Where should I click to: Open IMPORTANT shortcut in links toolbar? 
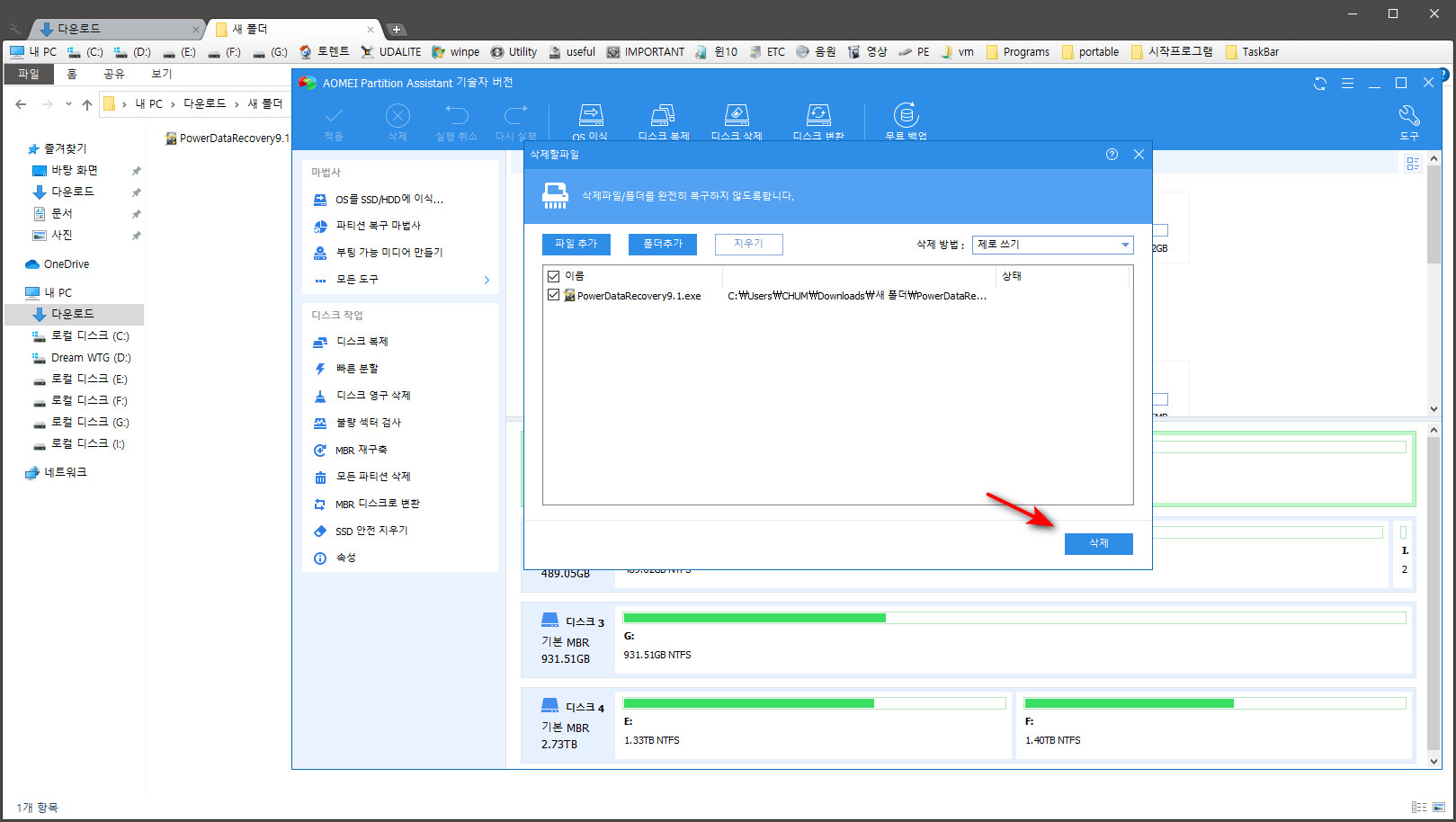[645, 52]
